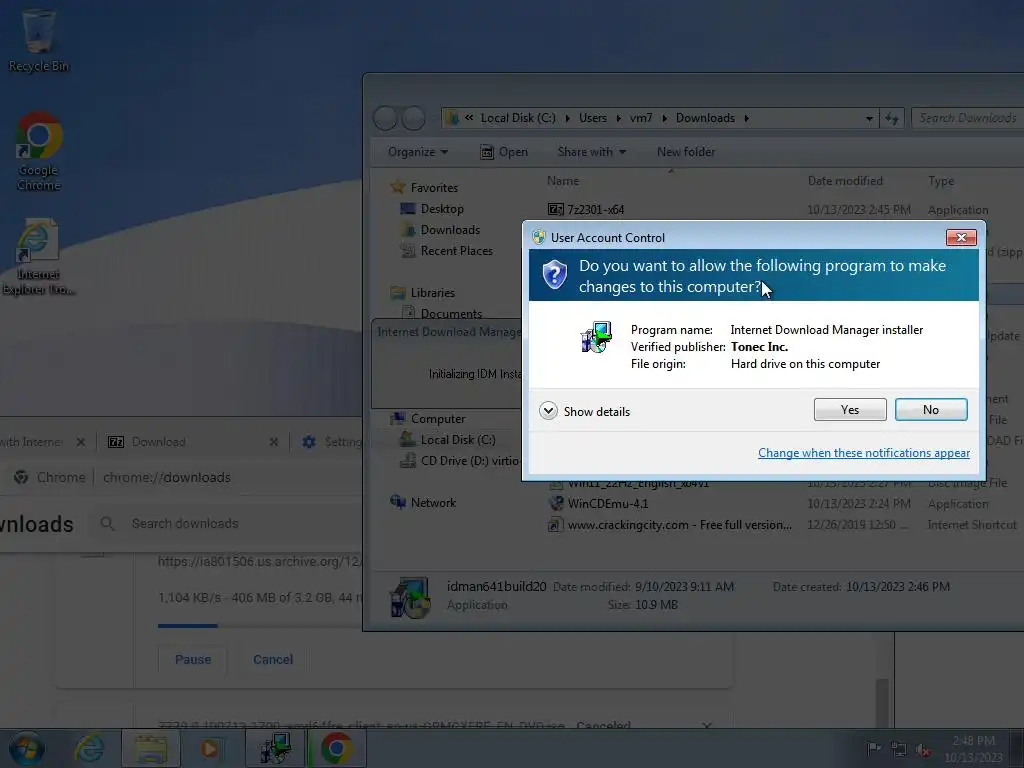Switch to Google Chrome on the taskbar
Screen dimensions: 1024x768
point(336,748)
